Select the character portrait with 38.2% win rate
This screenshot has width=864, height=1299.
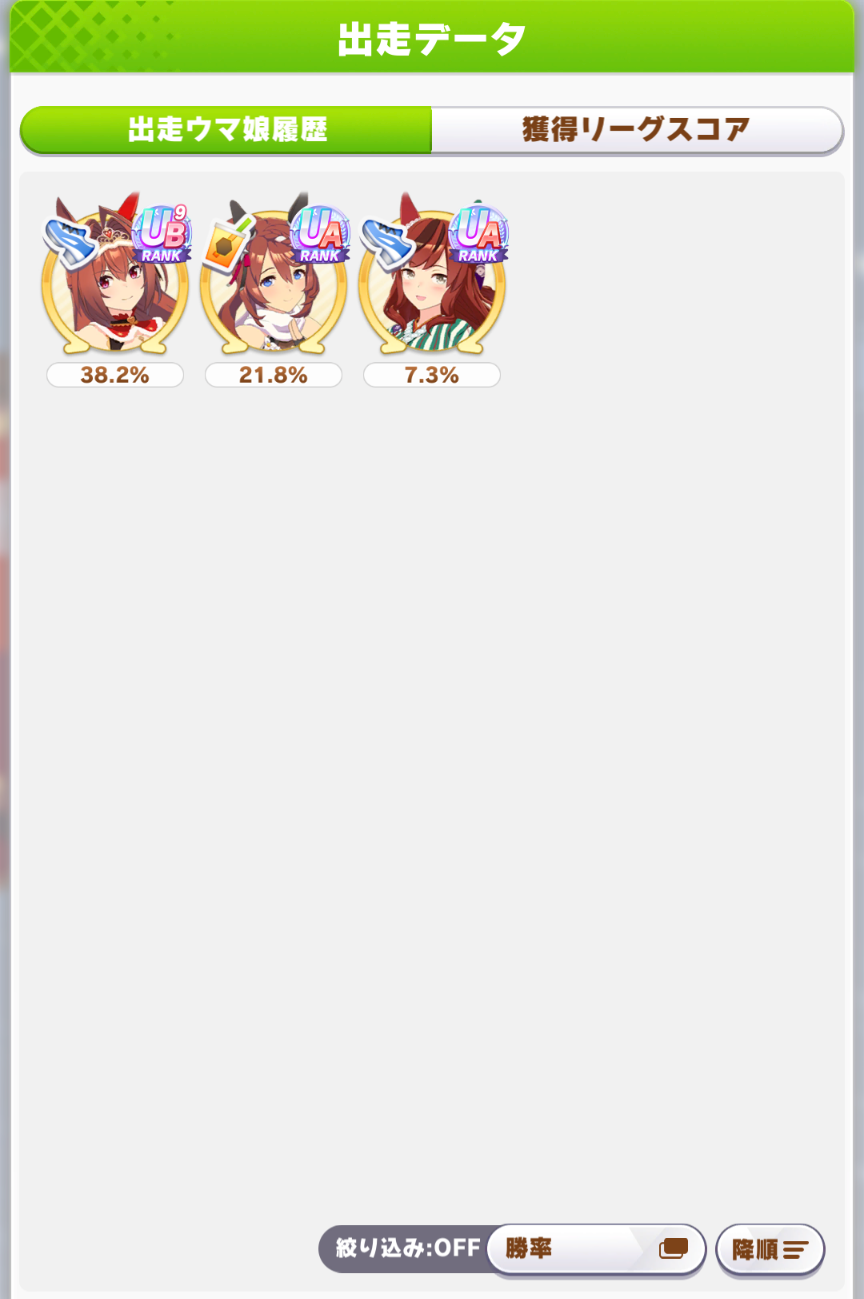tap(114, 280)
